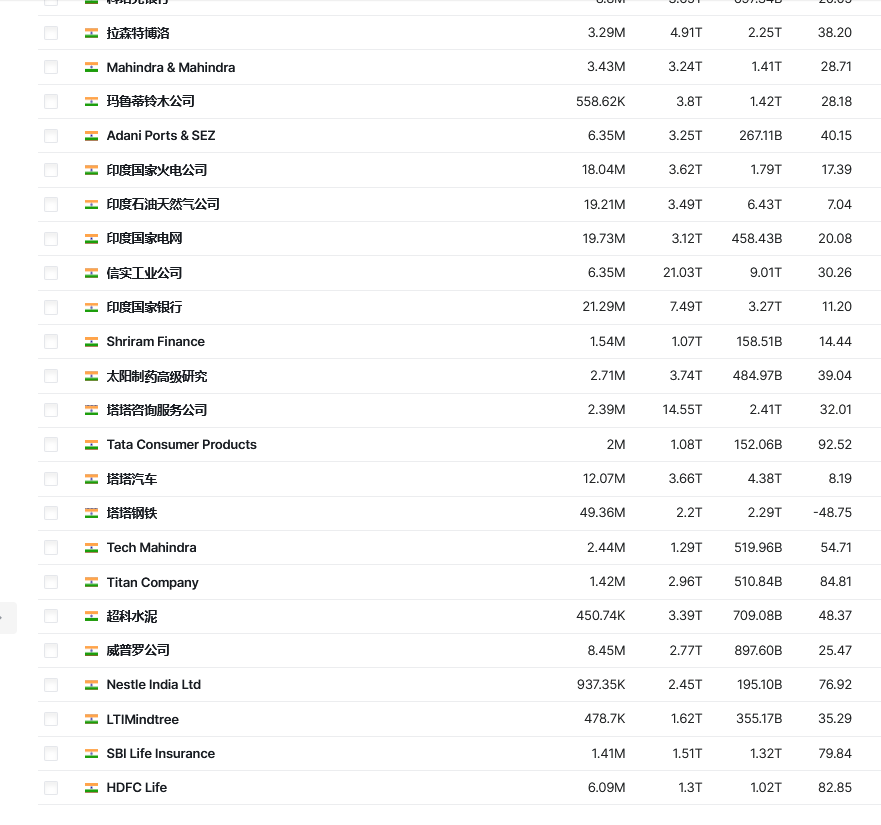This screenshot has height=825, width=881.
Task: Click the 21.03T value in 信实工业公司 row
Action: (x=685, y=273)
